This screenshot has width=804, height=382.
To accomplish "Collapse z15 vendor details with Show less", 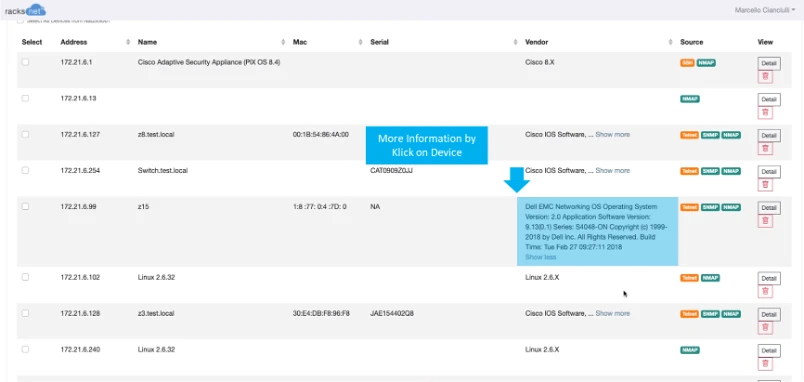I will click(540, 257).
